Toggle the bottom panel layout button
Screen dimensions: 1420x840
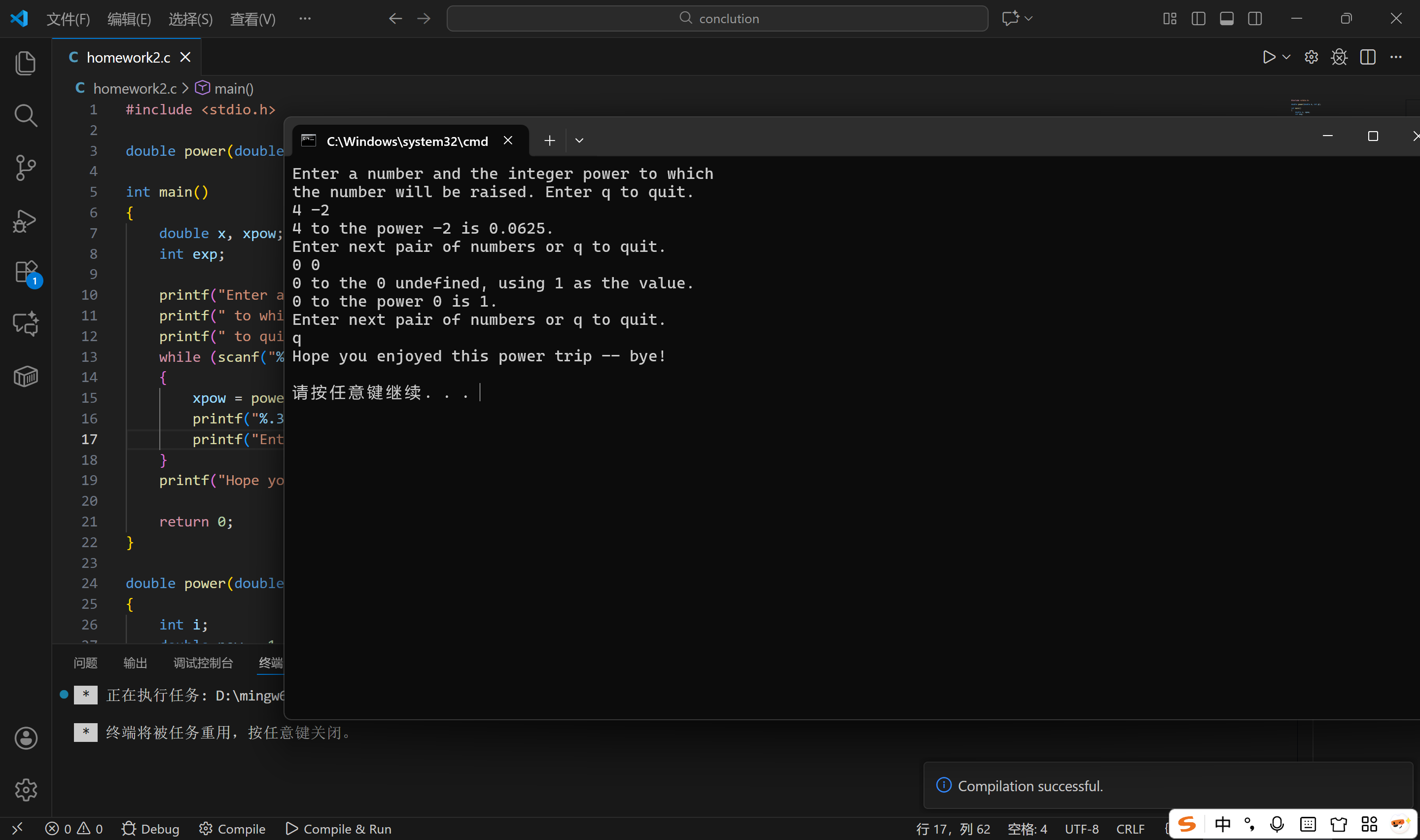(1226, 19)
